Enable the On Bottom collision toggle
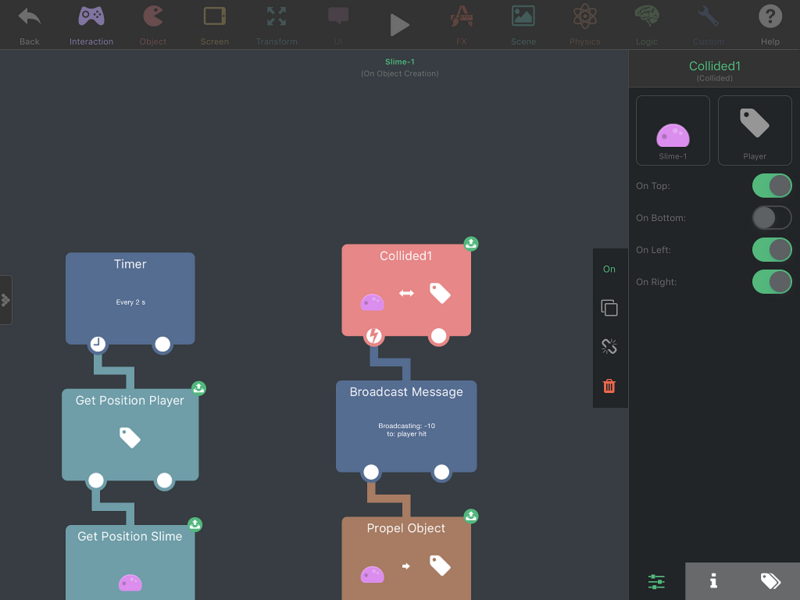The height and width of the screenshot is (600, 800). [x=771, y=218]
